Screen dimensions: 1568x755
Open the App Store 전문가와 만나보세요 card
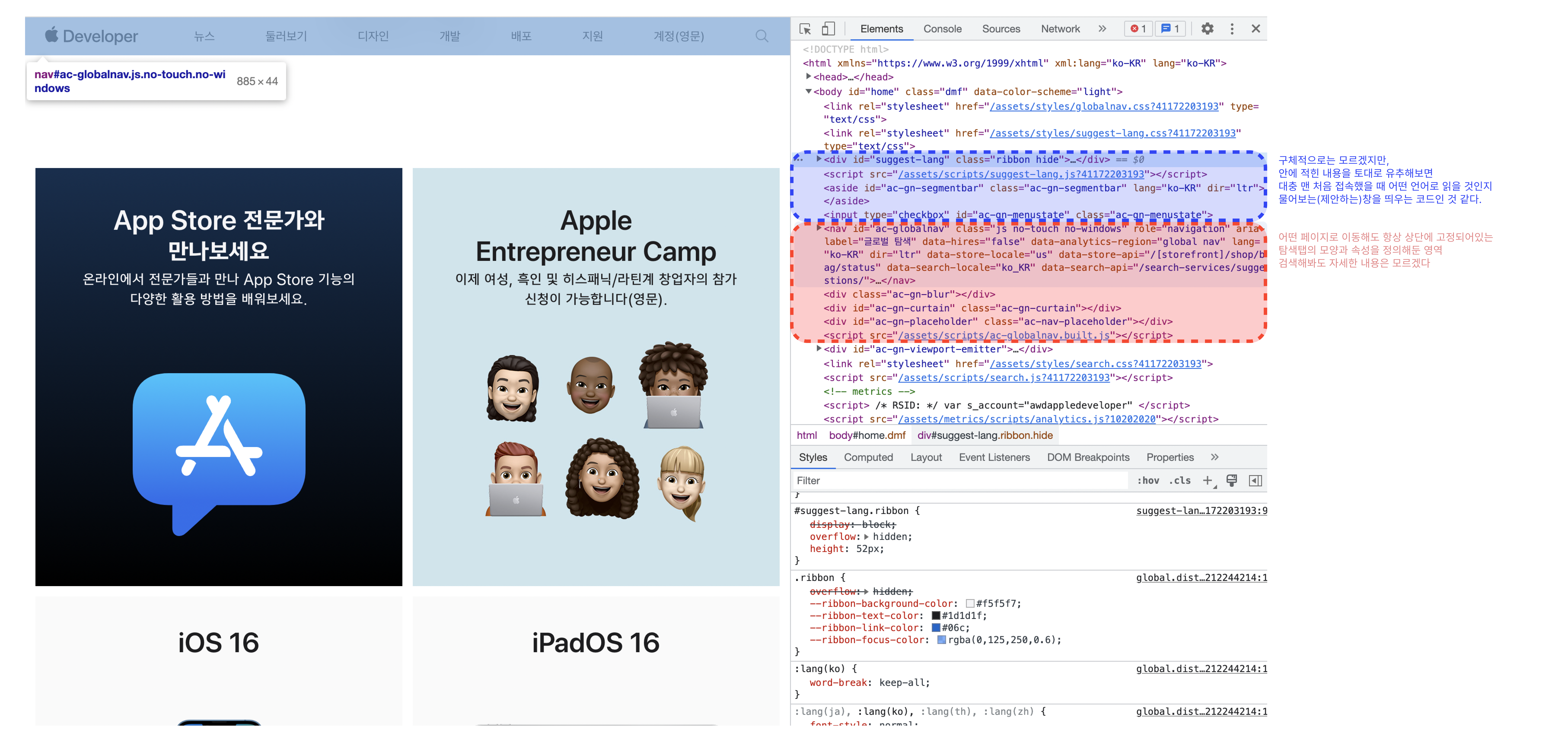click(x=218, y=377)
